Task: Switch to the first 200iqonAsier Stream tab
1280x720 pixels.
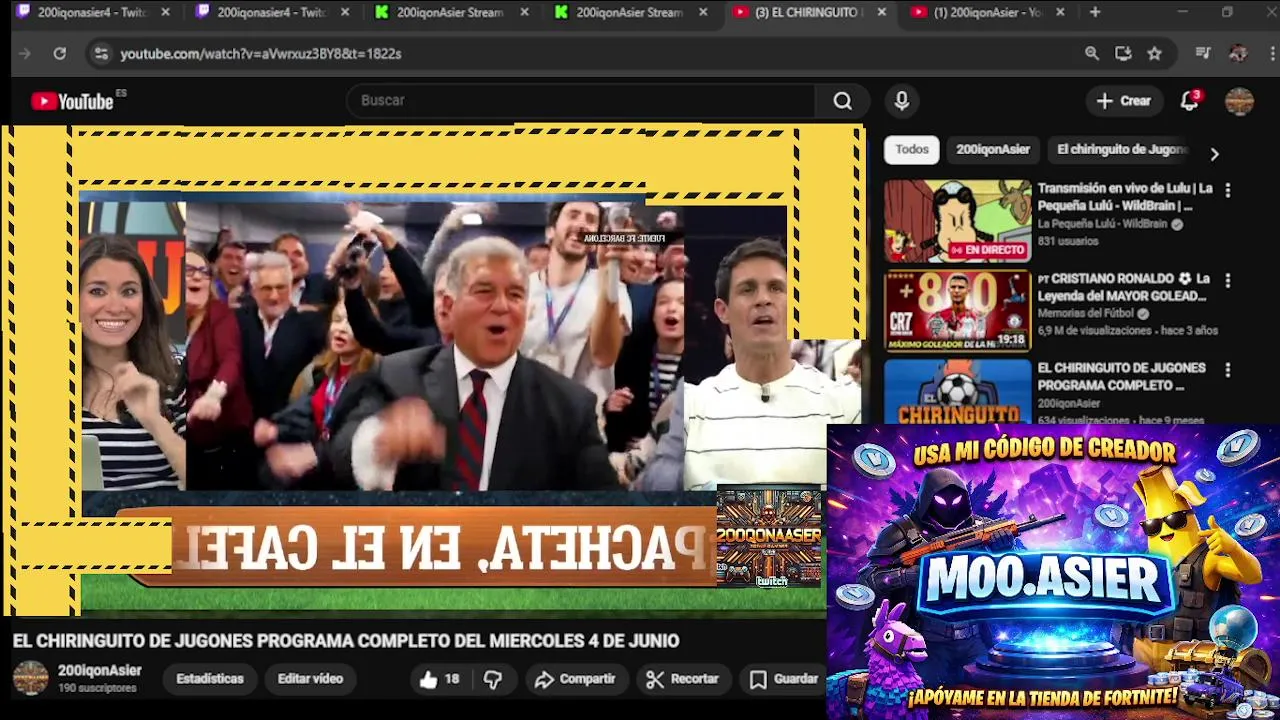Action: (452, 12)
